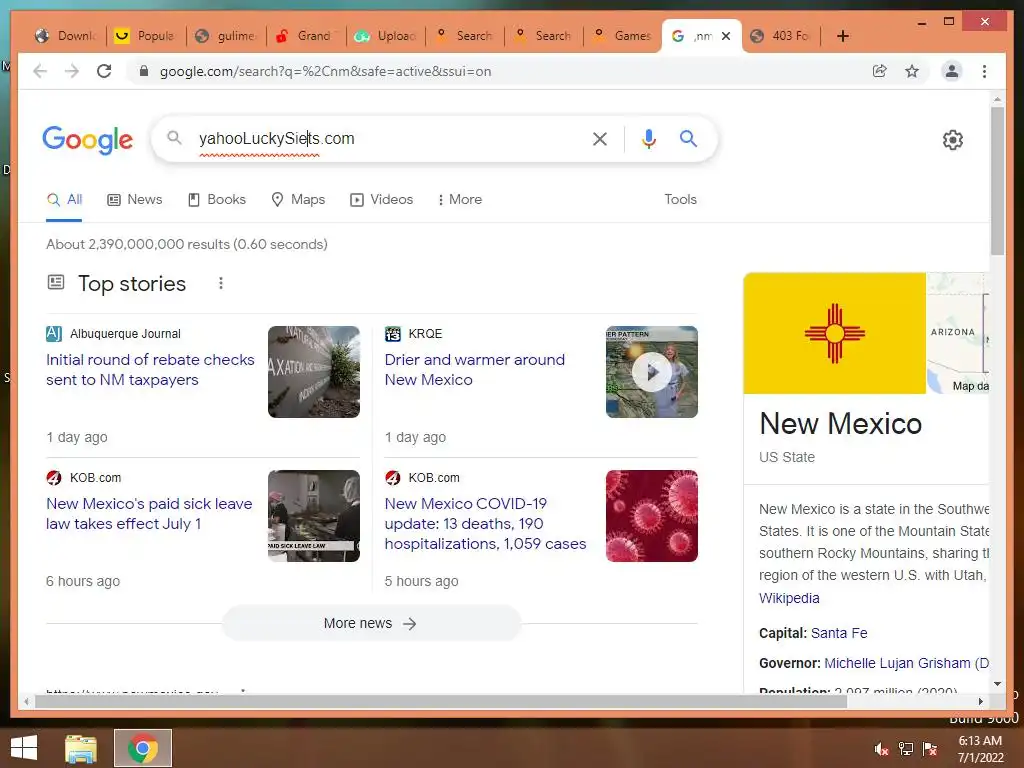This screenshot has width=1024, height=768.
Task: Open rebate checks story thumbnail
Action: 313,372
